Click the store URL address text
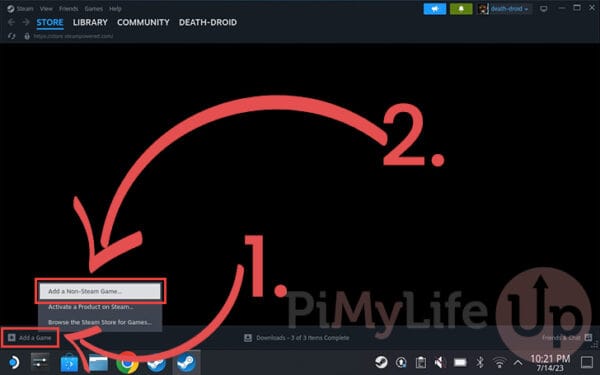This screenshot has height=375, width=600. click(x=73, y=36)
